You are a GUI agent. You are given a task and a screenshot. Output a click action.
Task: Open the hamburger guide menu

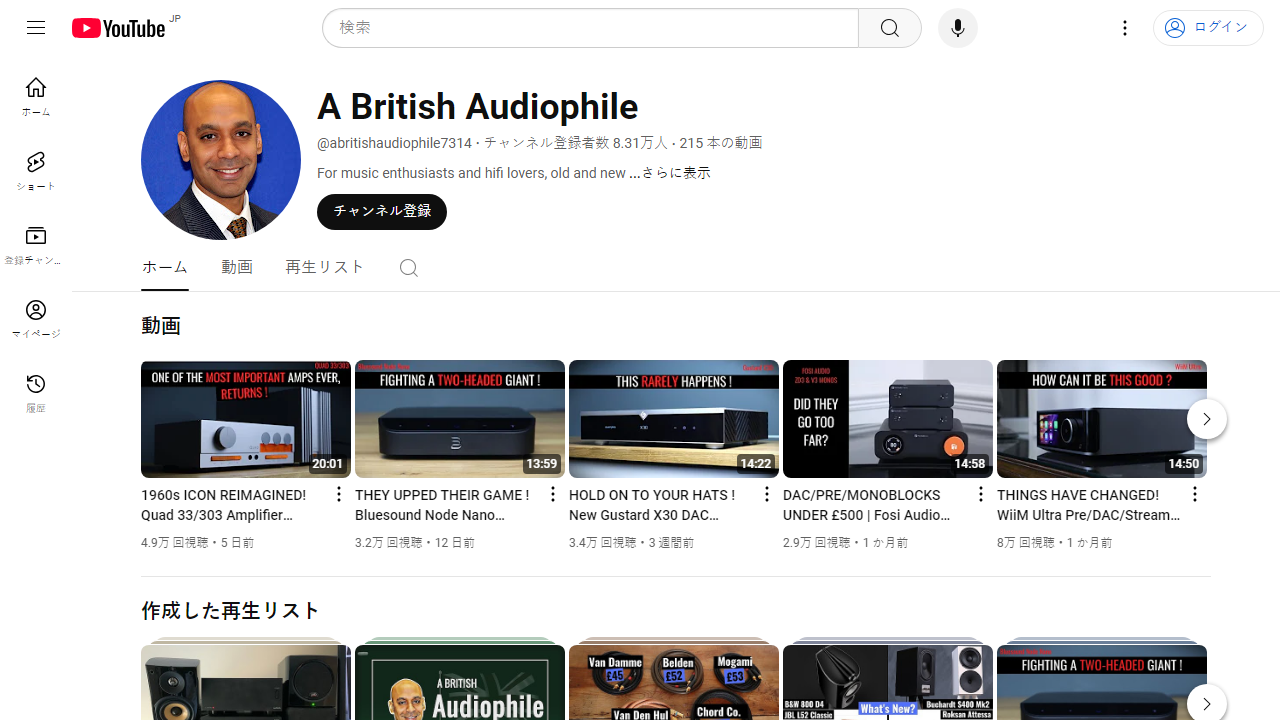36,28
